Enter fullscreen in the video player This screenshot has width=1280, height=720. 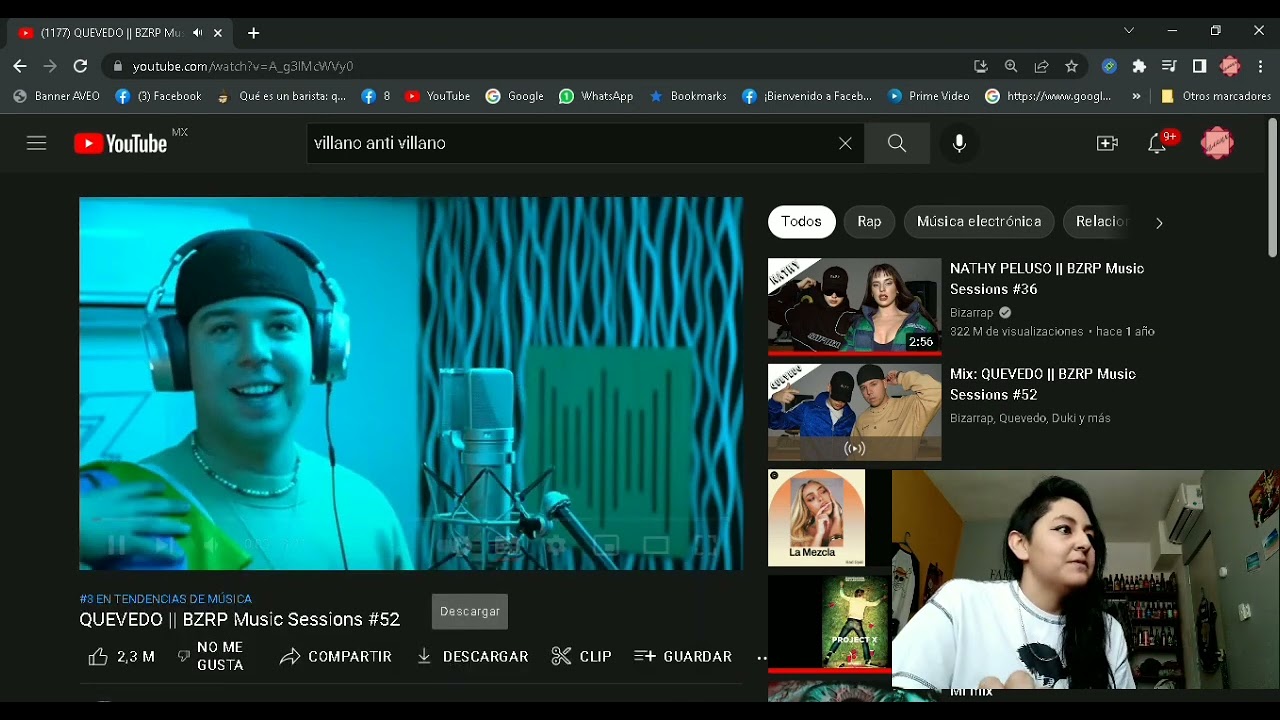(x=706, y=545)
